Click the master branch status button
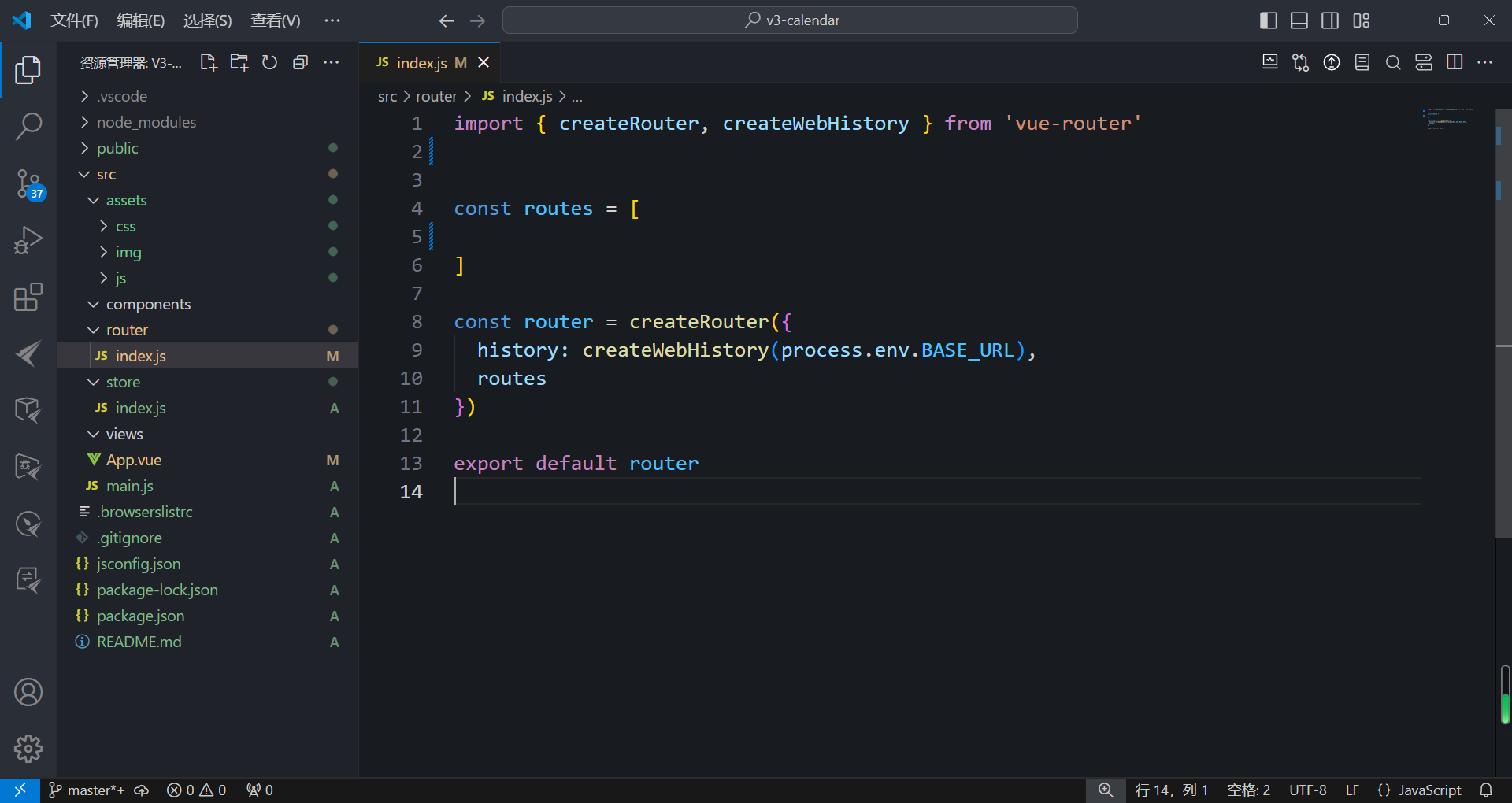Image resolution: width=1512 pixels, height=803 pixels. coord(87,790)
